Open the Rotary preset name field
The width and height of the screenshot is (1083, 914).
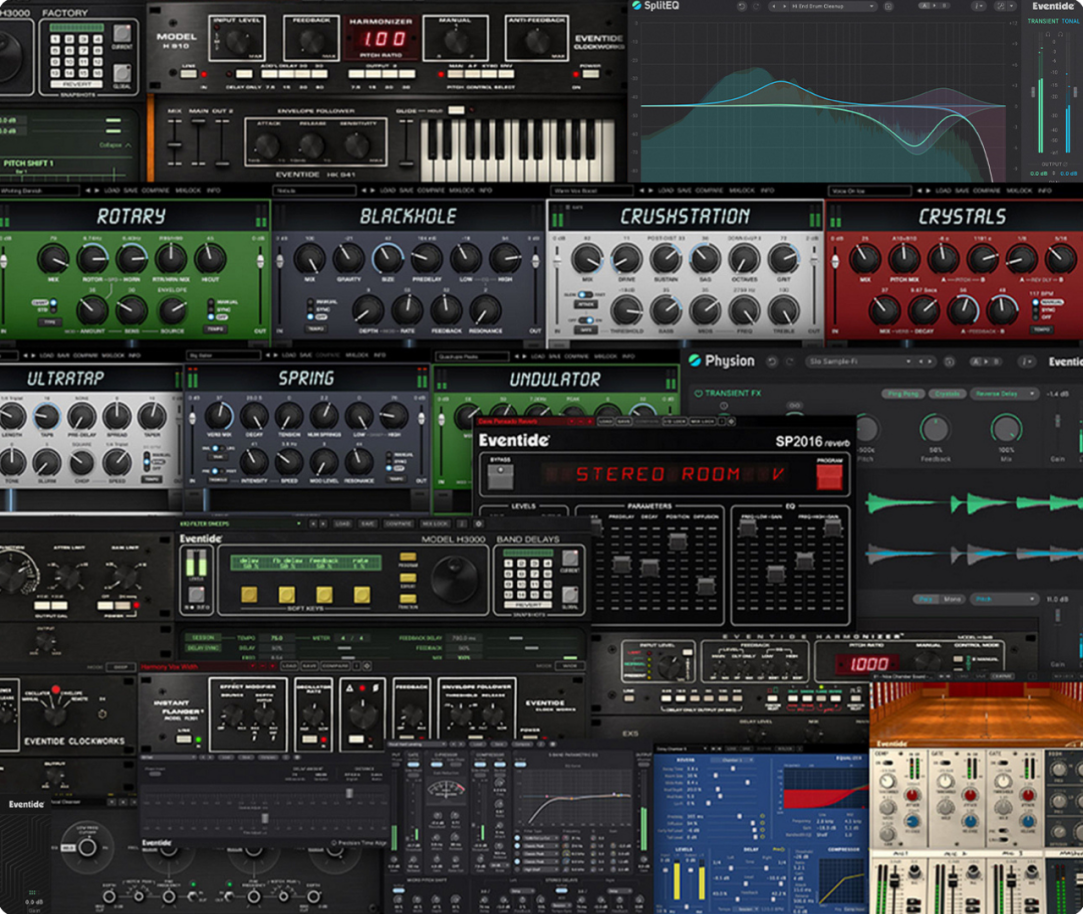click(x=40, y=191)
